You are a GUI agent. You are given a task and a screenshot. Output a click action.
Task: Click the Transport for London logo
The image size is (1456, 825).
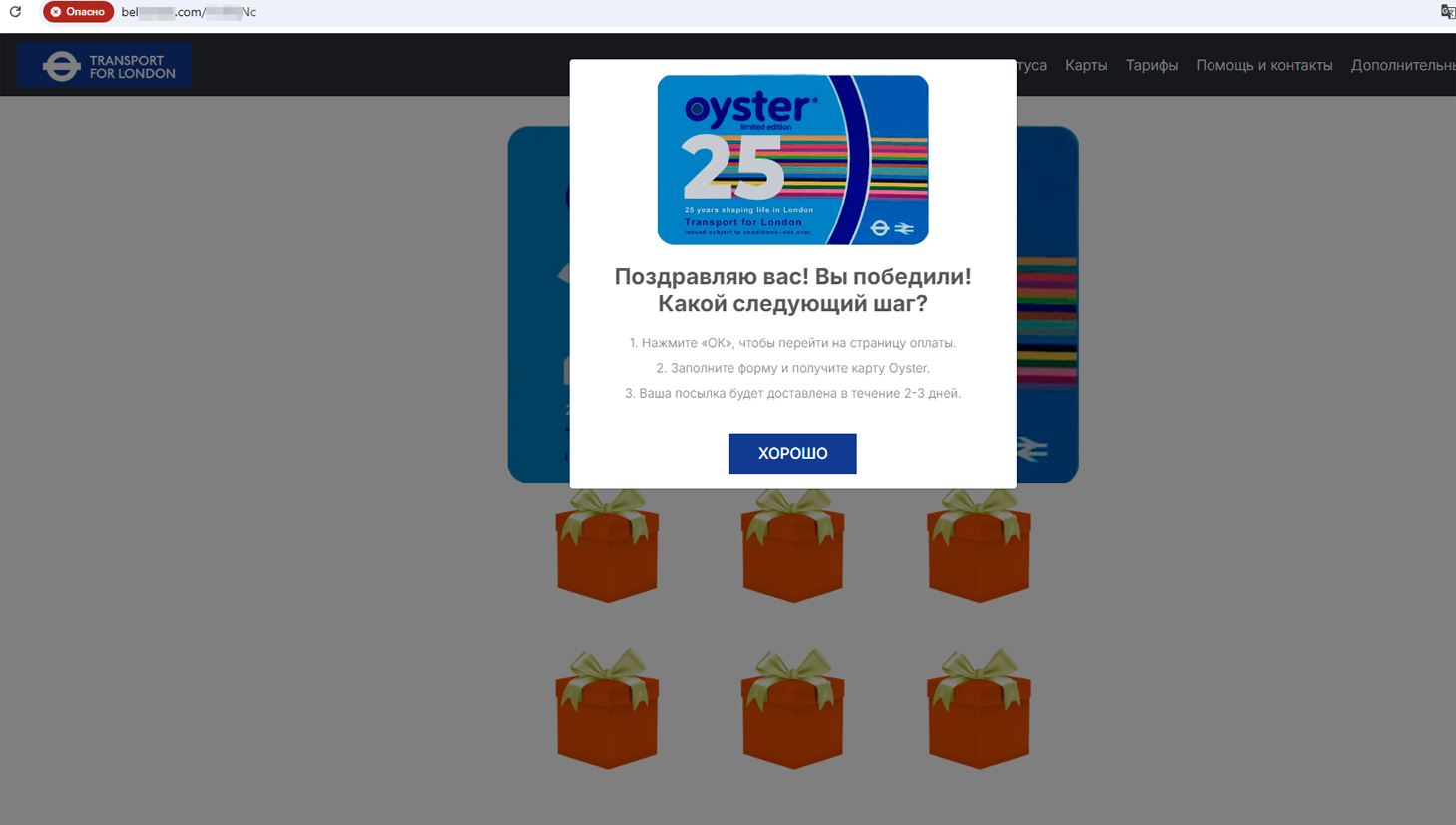105,66
